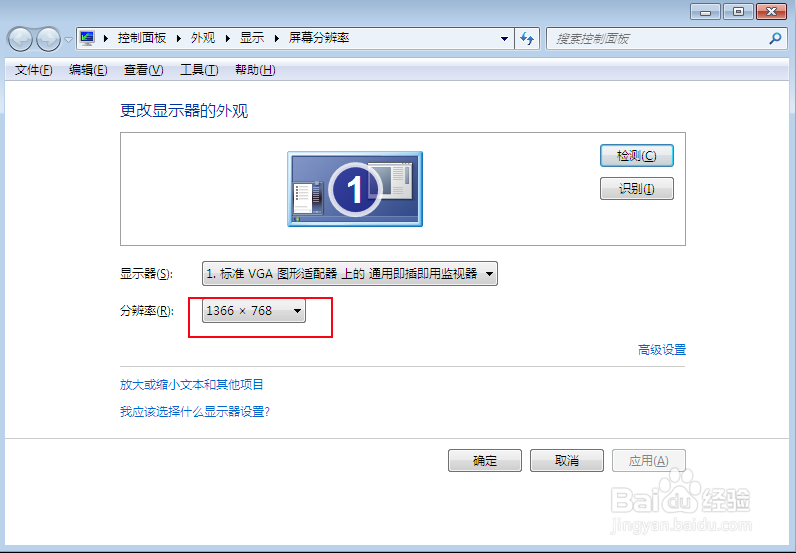Close the screen resolution window

click(x=772, y=12)
